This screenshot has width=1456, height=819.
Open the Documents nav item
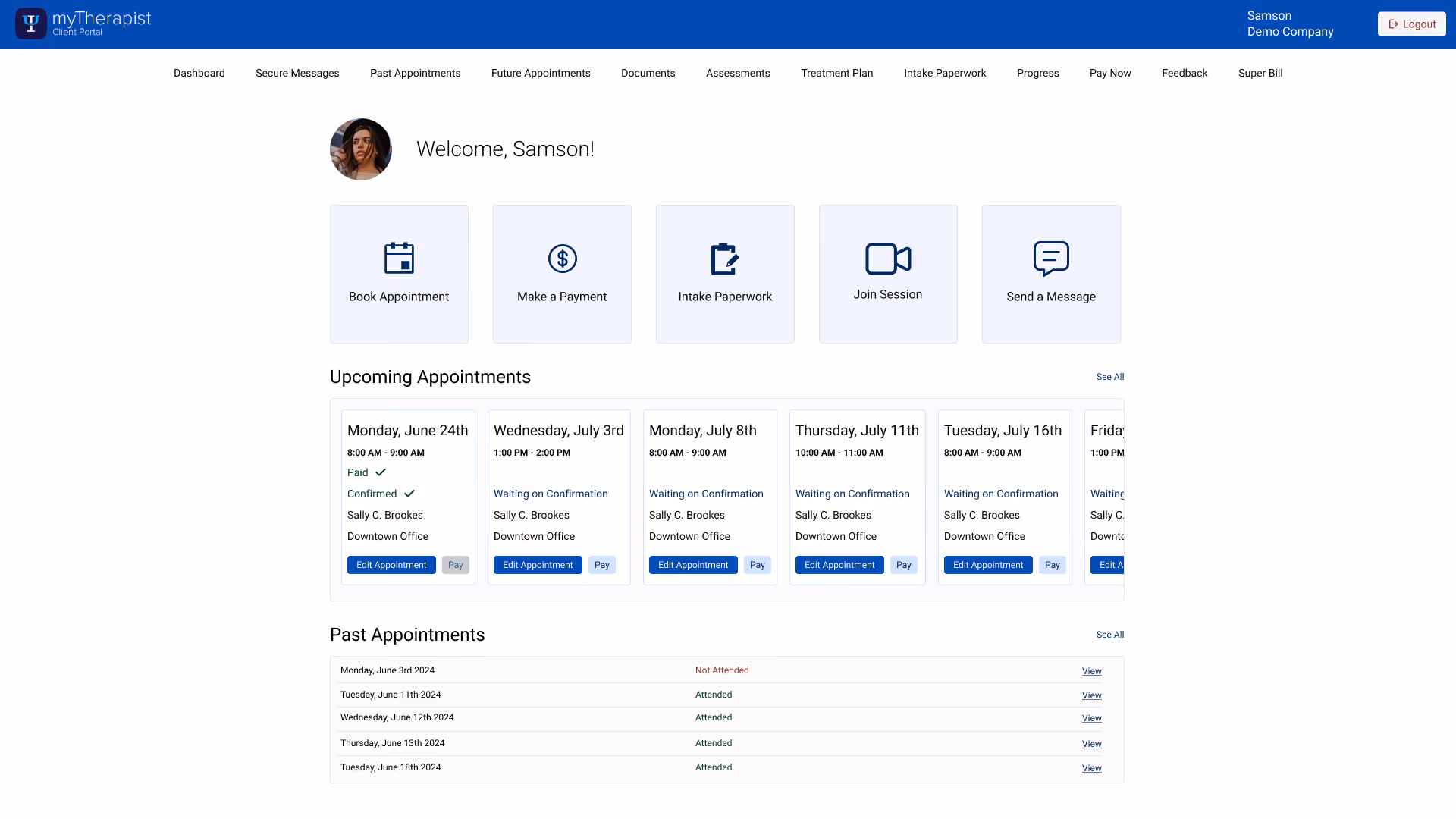coord(648,73)
